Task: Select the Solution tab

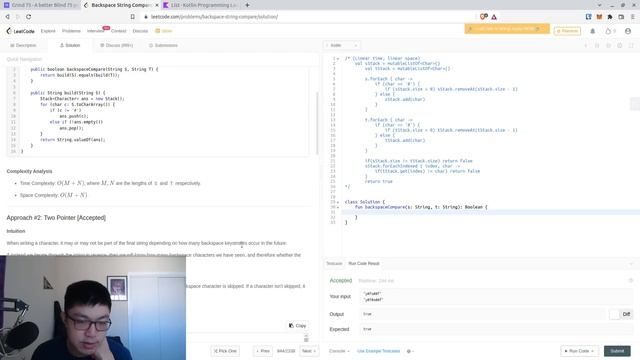Action: [70, 45]
